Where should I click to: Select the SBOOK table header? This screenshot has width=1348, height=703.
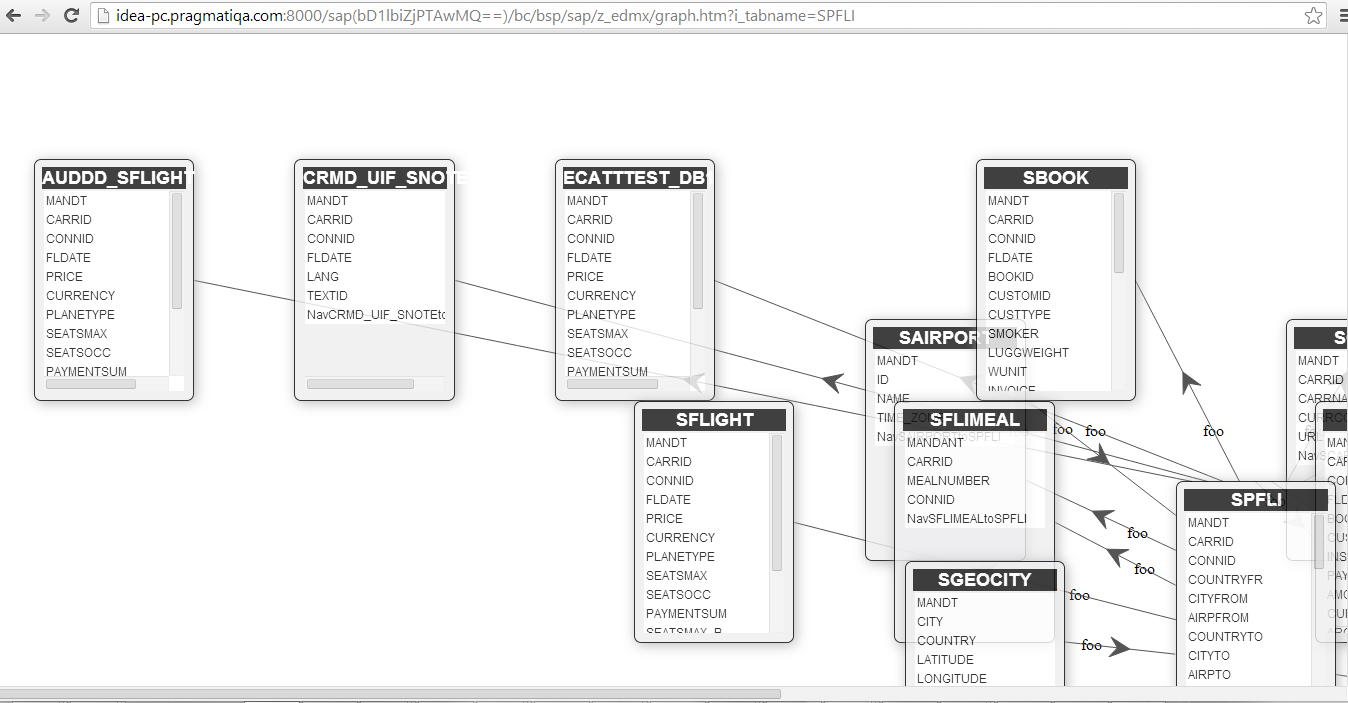[x=1056, y=178]
